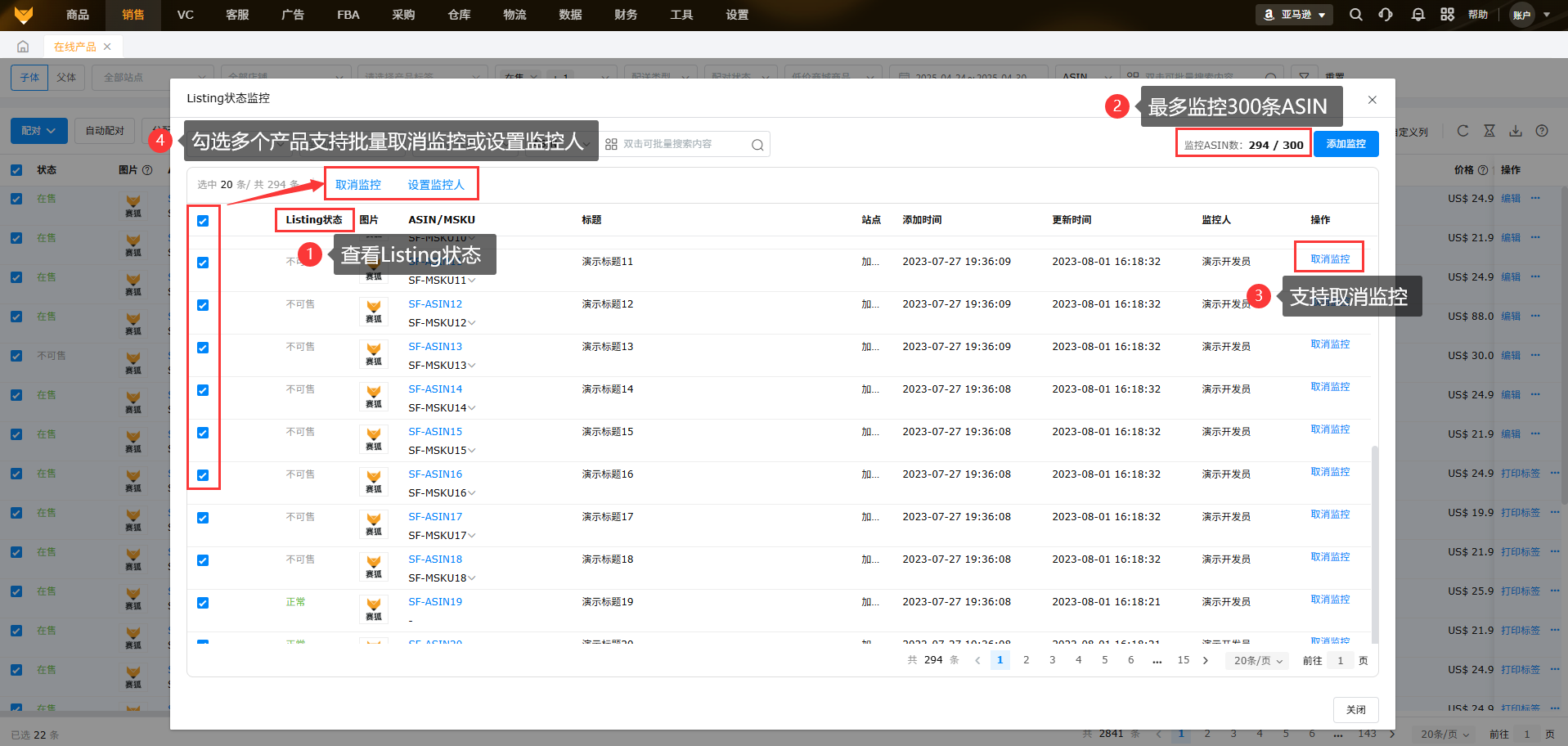
Task: Go to next page in background product list
Action: [x=1392, y=734]
